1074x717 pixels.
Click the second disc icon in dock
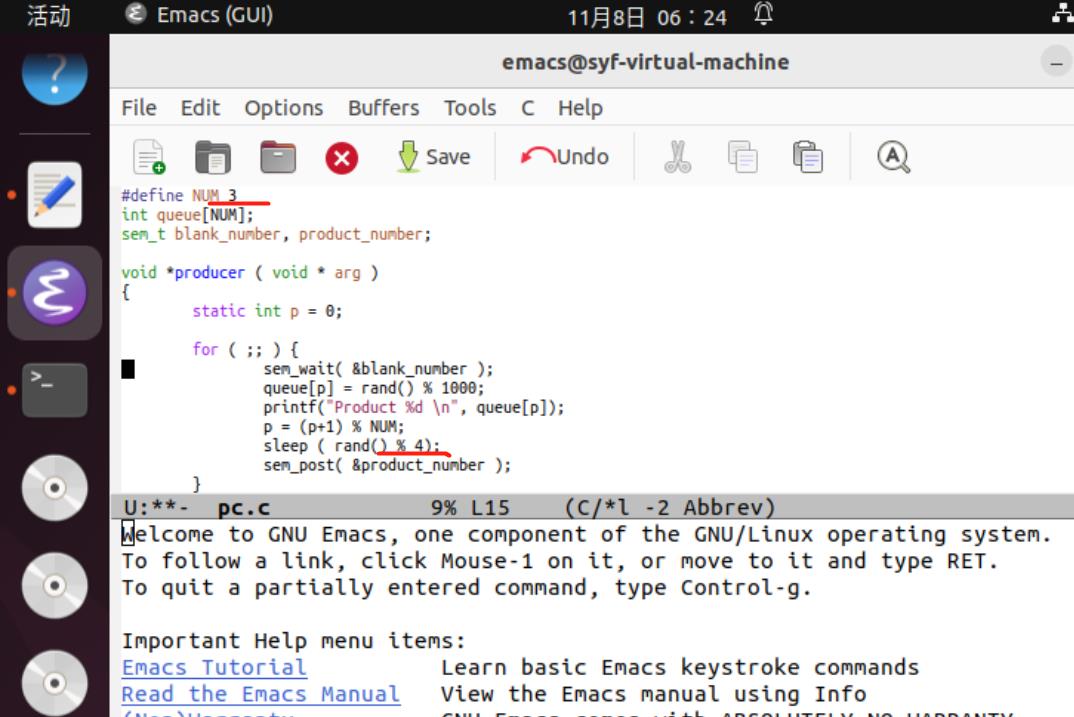55,586
